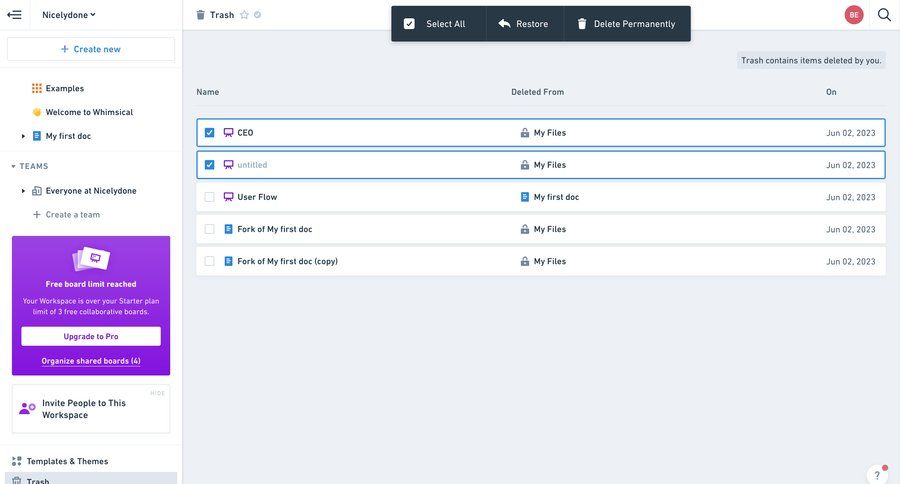This screenshot has width=900, height=484.
Task: Star the Trash page as favorite
Action: 244,15
